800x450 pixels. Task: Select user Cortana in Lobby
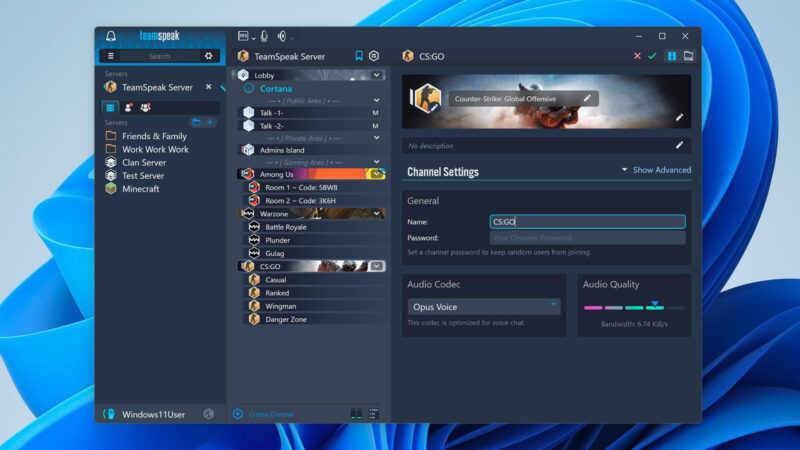276,89
